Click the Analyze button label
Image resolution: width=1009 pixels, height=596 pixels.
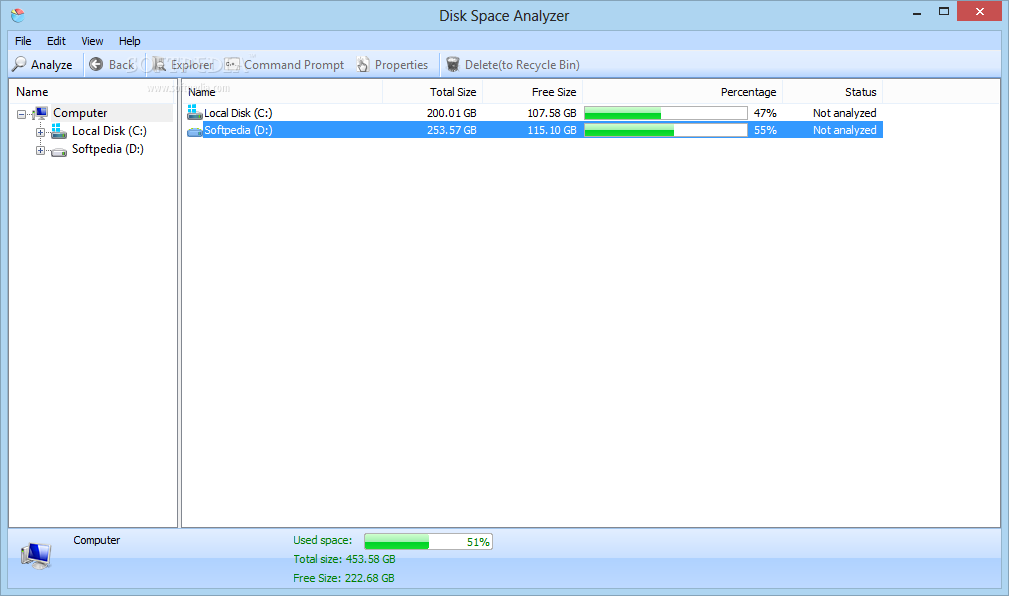[x=51, y=64]
